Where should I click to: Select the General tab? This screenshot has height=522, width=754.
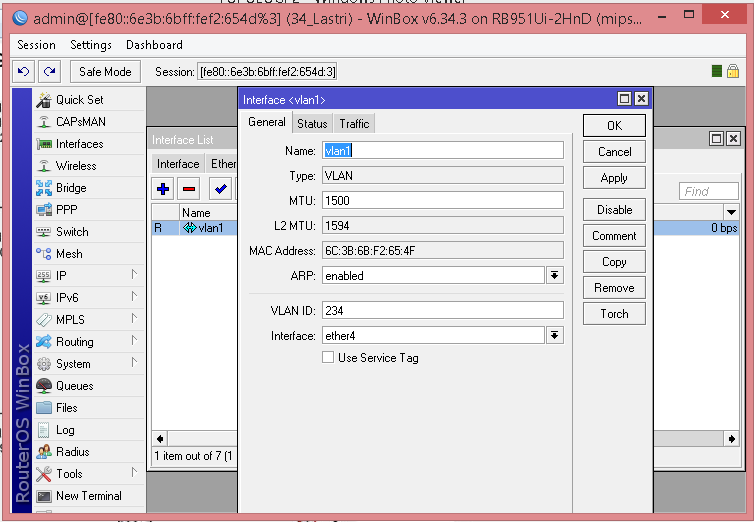267,122
